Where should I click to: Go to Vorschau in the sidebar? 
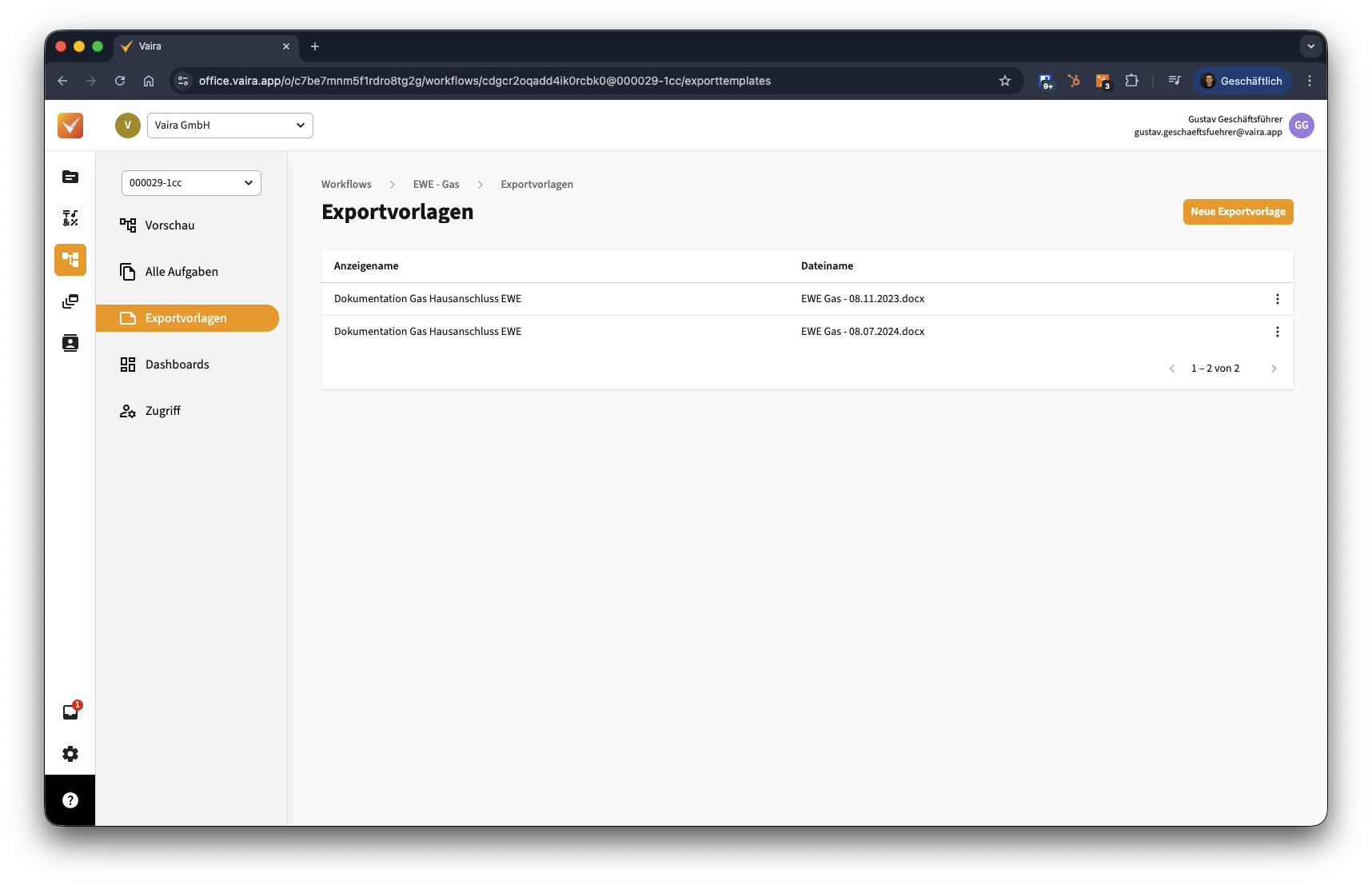point(170,225)
